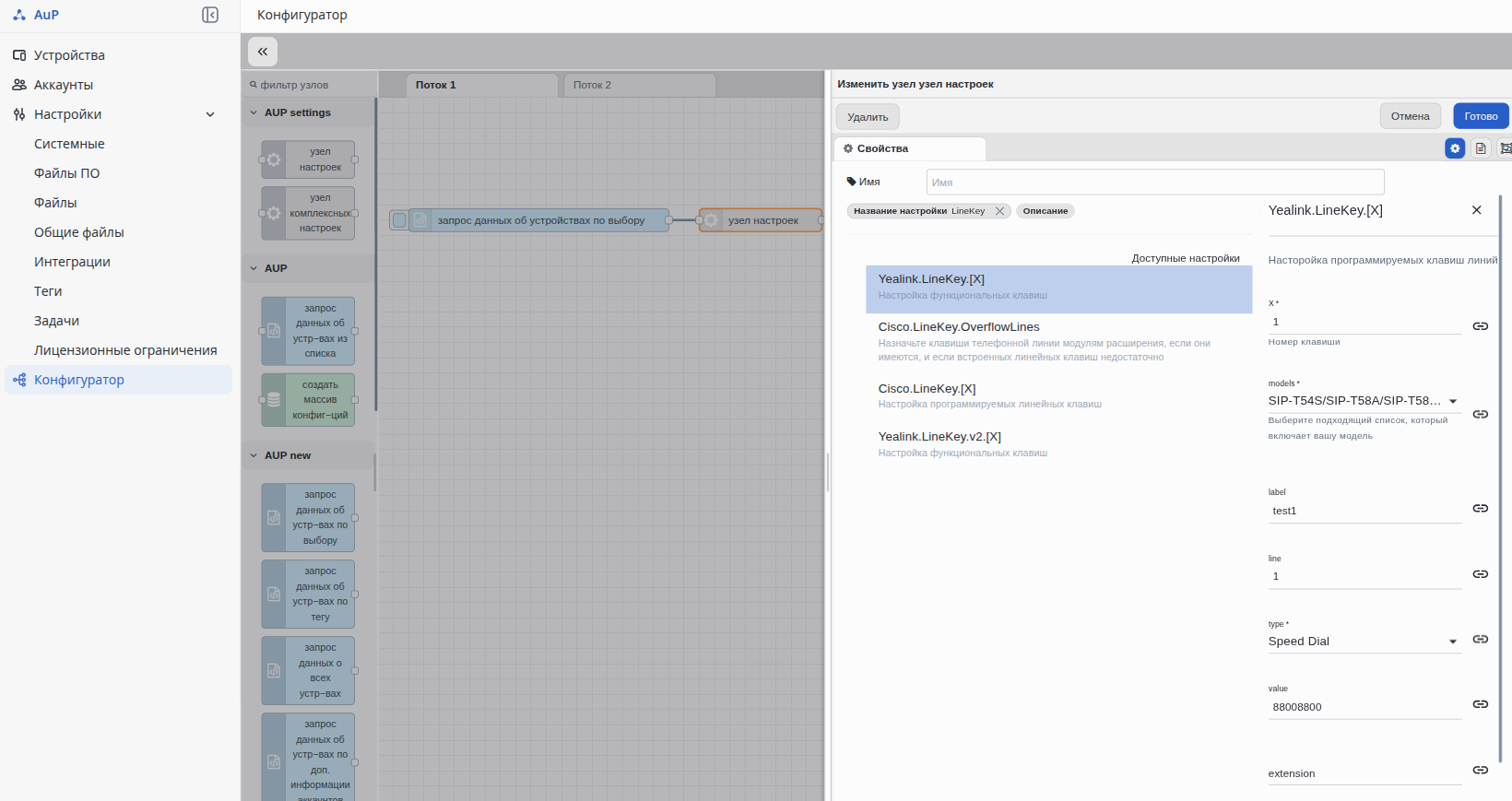The height and width of the screenshot is (801, 1512).
Task: Collapse the AUP settings palette category
Action: pyautogui.click(x=254, y=112)
